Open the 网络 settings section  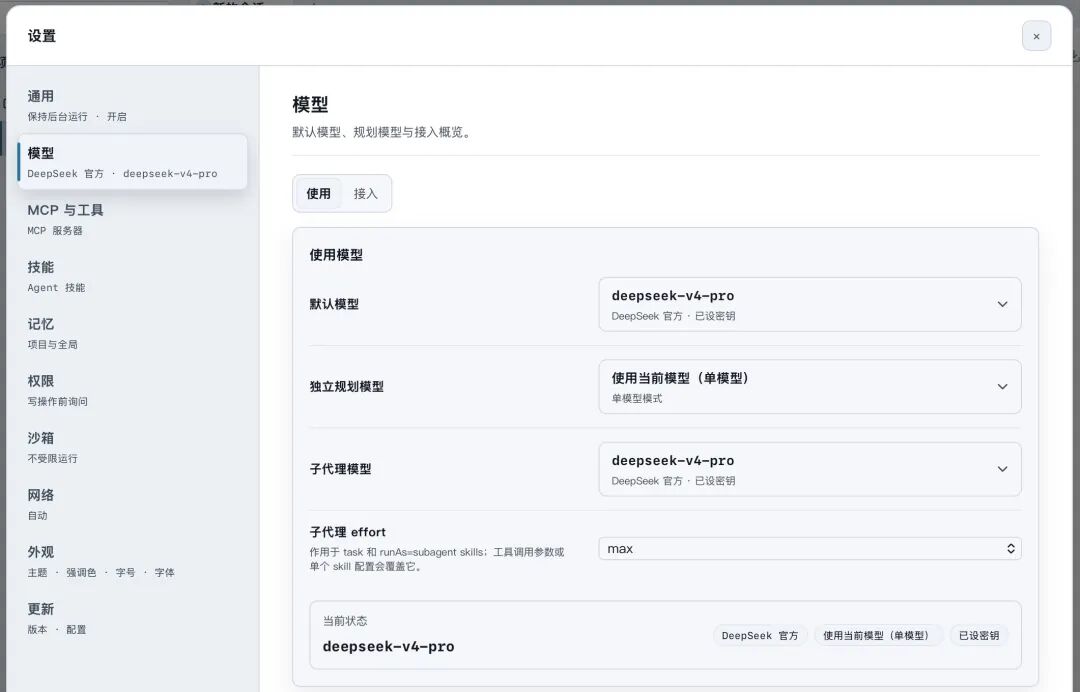click(132, 505)
